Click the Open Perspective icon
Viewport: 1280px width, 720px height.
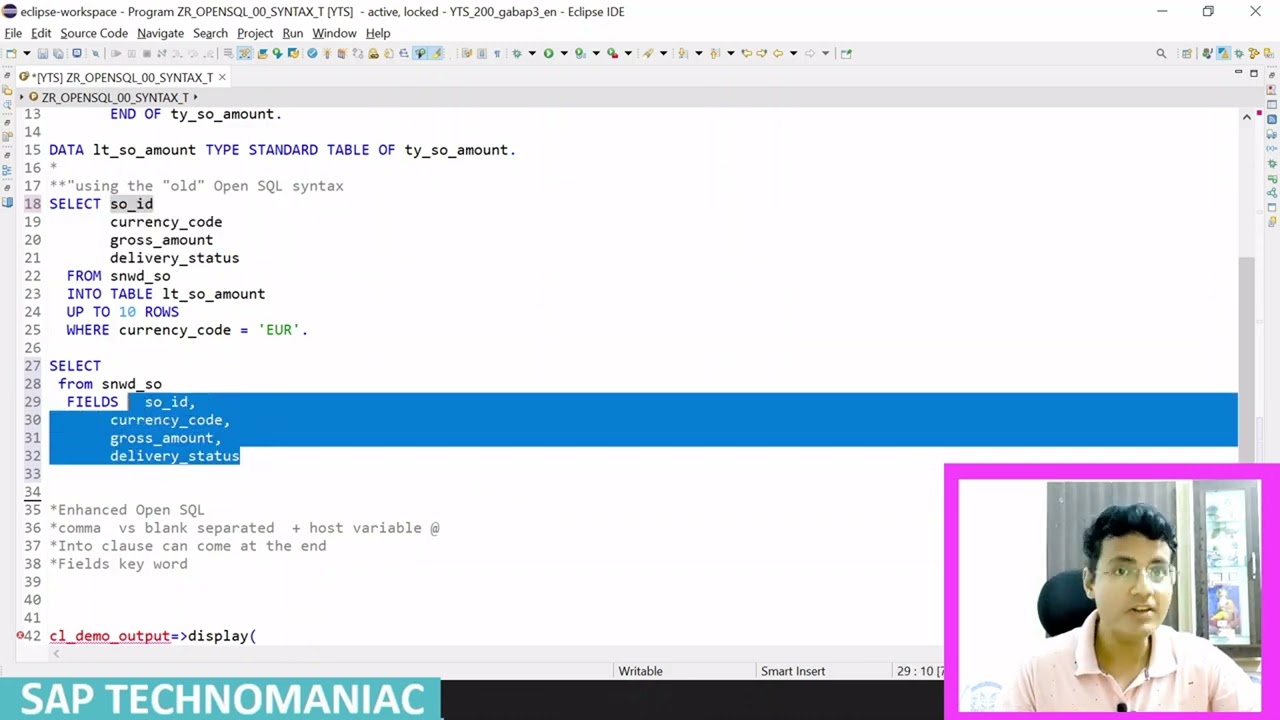click(x=1186, y=53)
